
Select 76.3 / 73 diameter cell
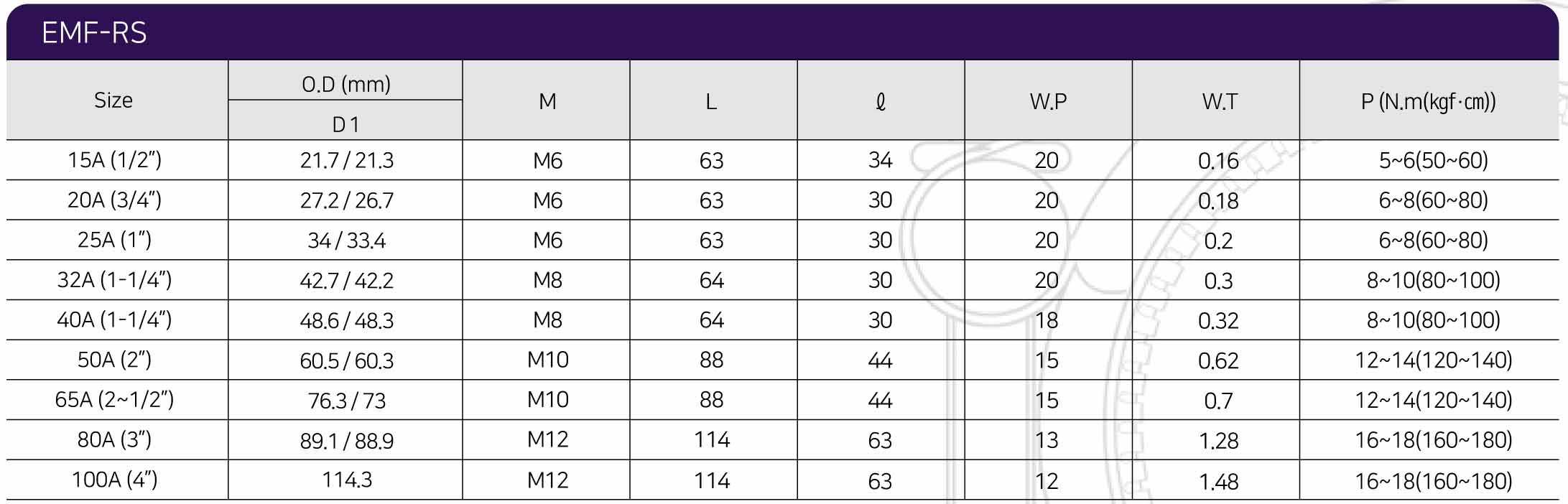click(346, 401)
